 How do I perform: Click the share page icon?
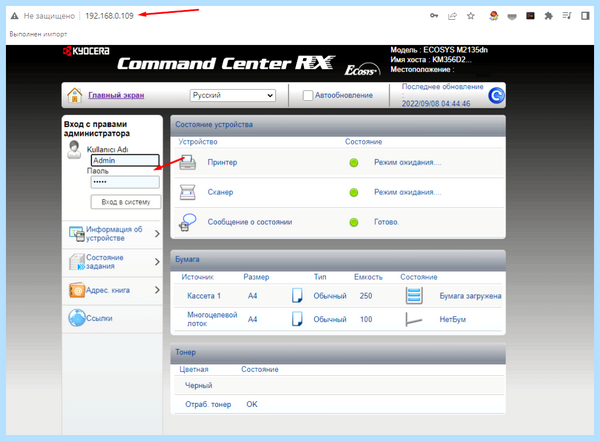pos(452,16)
